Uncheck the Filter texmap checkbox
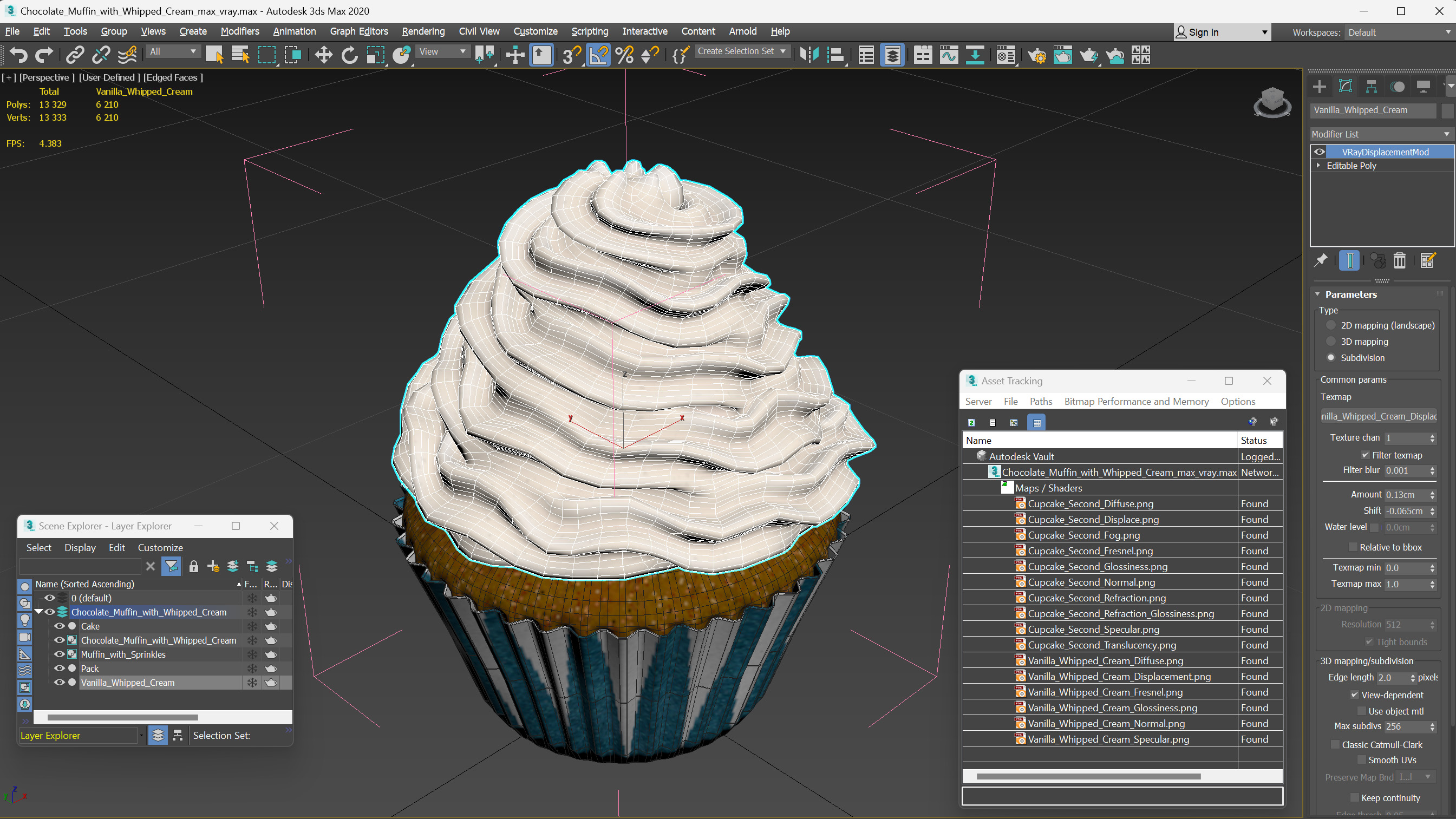The image size is (1456, 819). [x=1366, y=455]
